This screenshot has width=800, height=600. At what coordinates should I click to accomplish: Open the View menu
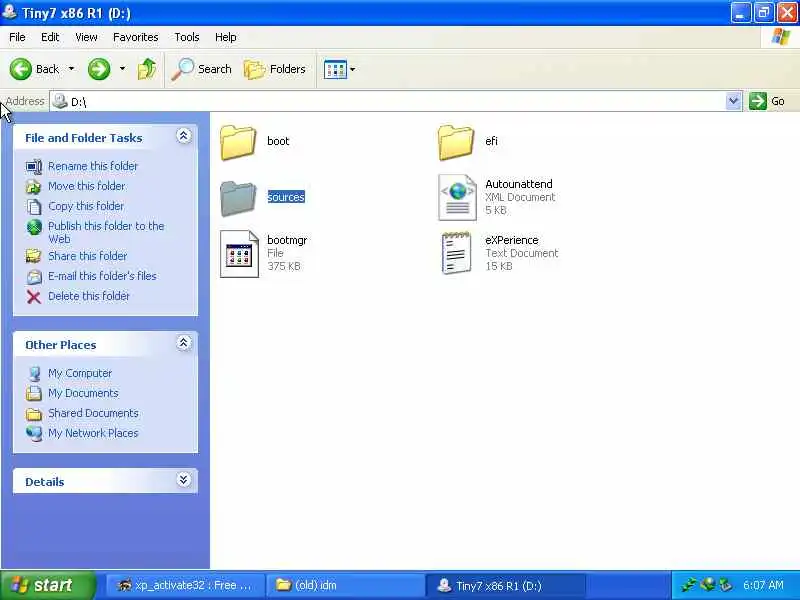tap(86, 37)
